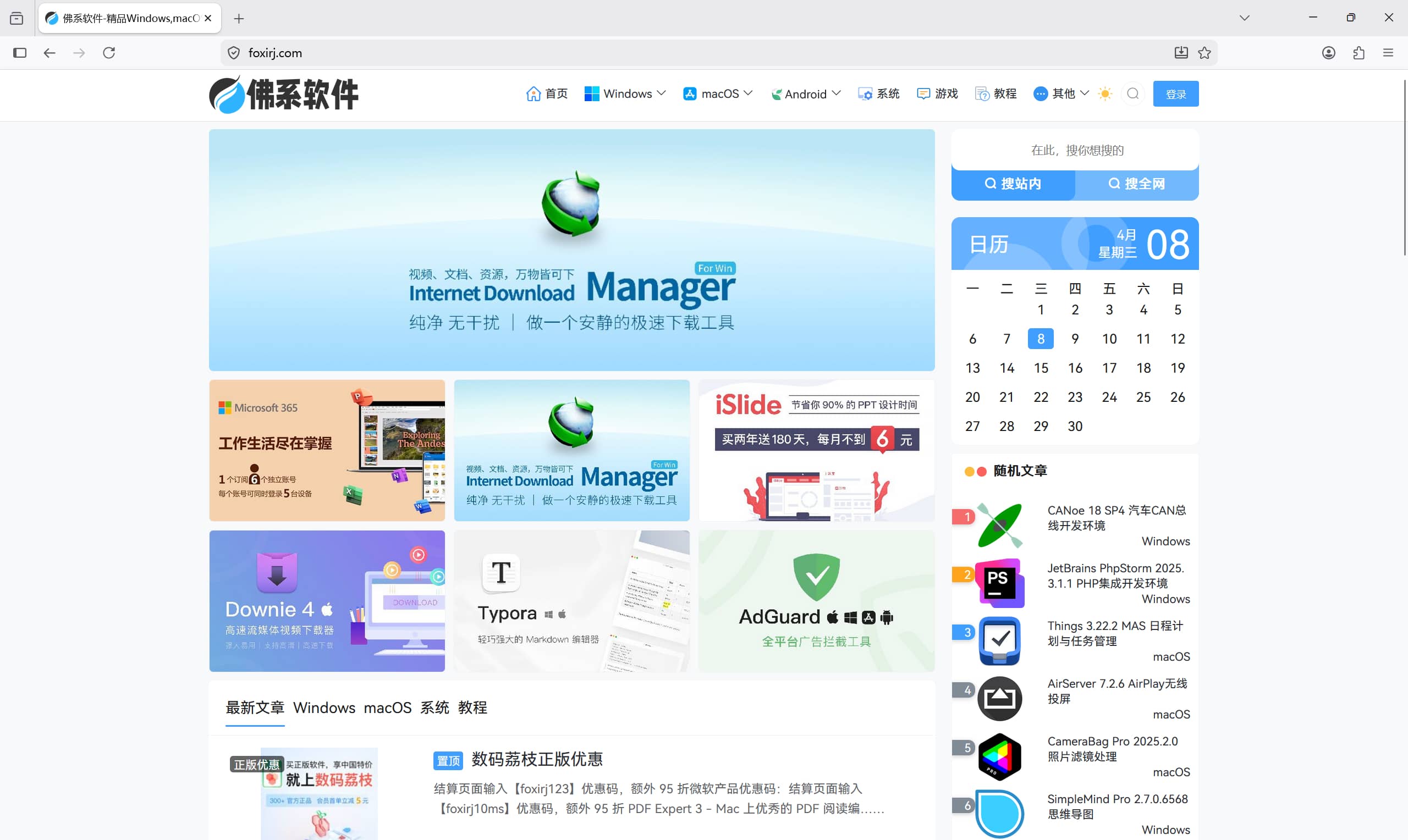Screen dimensions: 1408x840
Task: Switch to the macOS article tab
Action: pyautogui.click(x=388, y=708)
